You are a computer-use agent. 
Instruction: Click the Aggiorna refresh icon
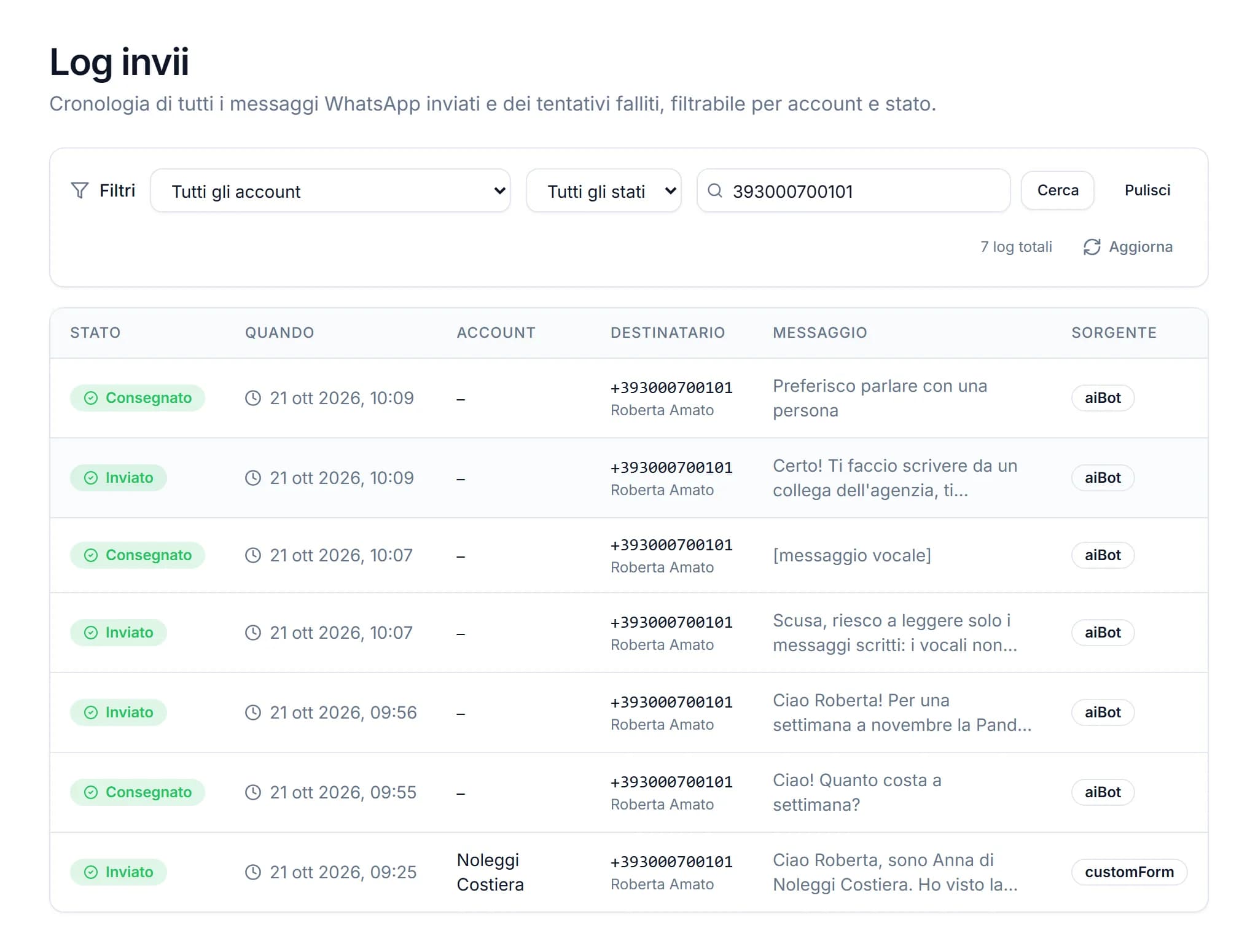pyautogui.click(x=1092, y=247)
